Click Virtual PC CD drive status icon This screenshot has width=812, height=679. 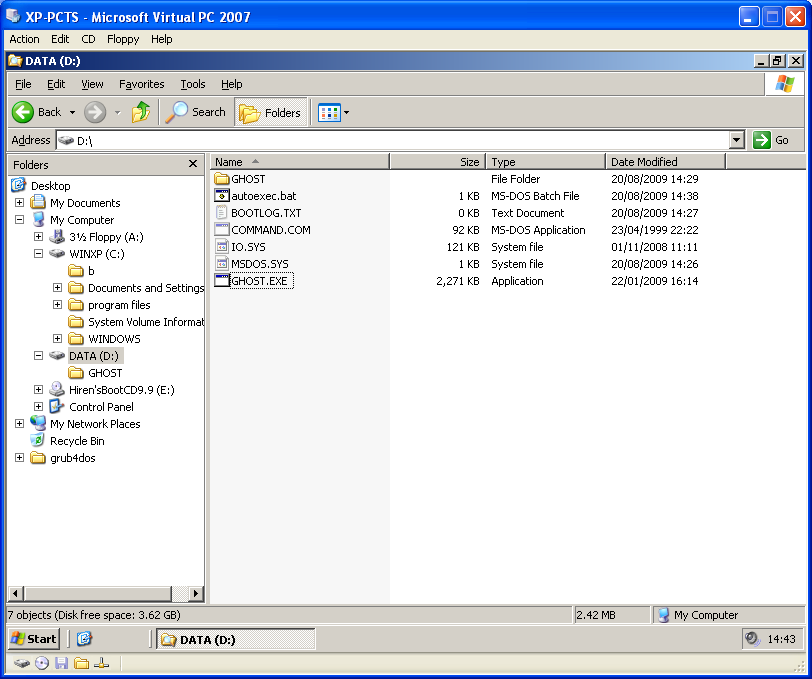pyautogui.click(x=42, y=663)
